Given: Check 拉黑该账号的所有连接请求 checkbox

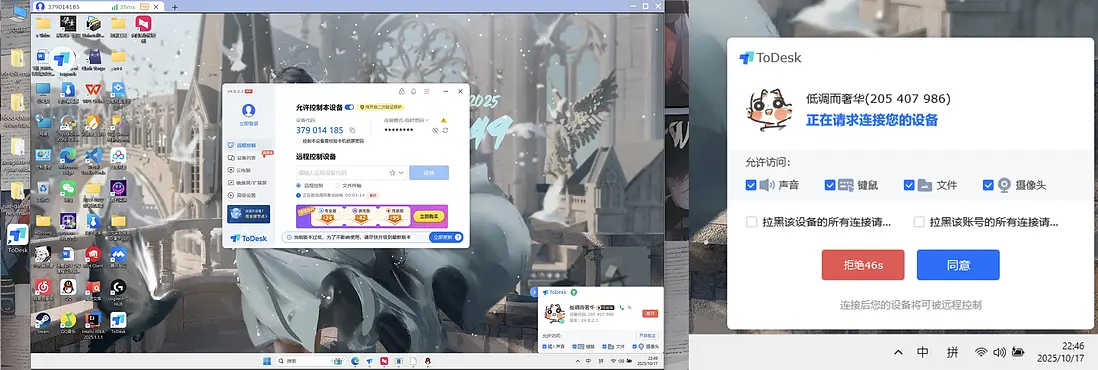Looking at the screenshot, I should [919, 222].
